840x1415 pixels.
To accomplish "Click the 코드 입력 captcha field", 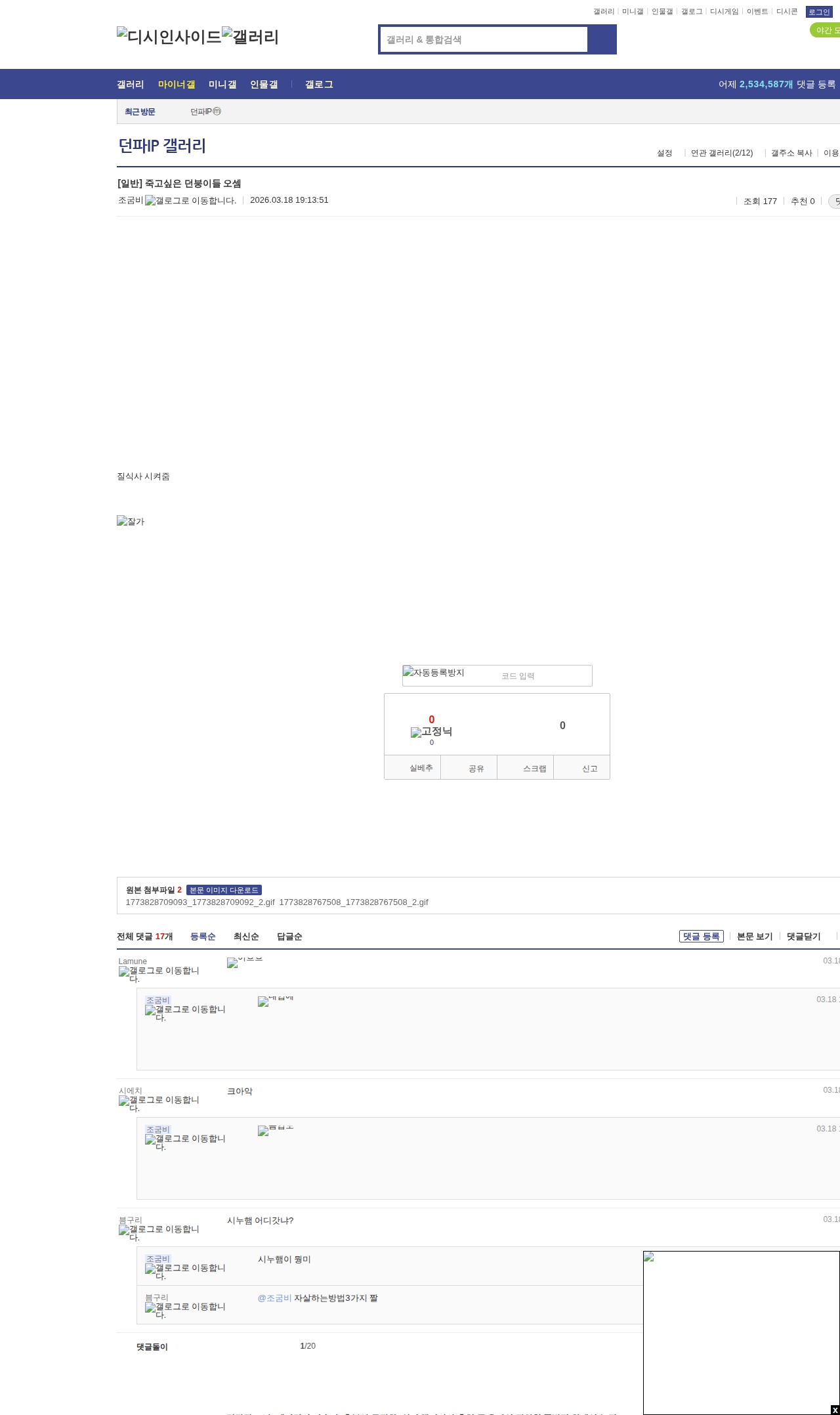I will [544, 676].
